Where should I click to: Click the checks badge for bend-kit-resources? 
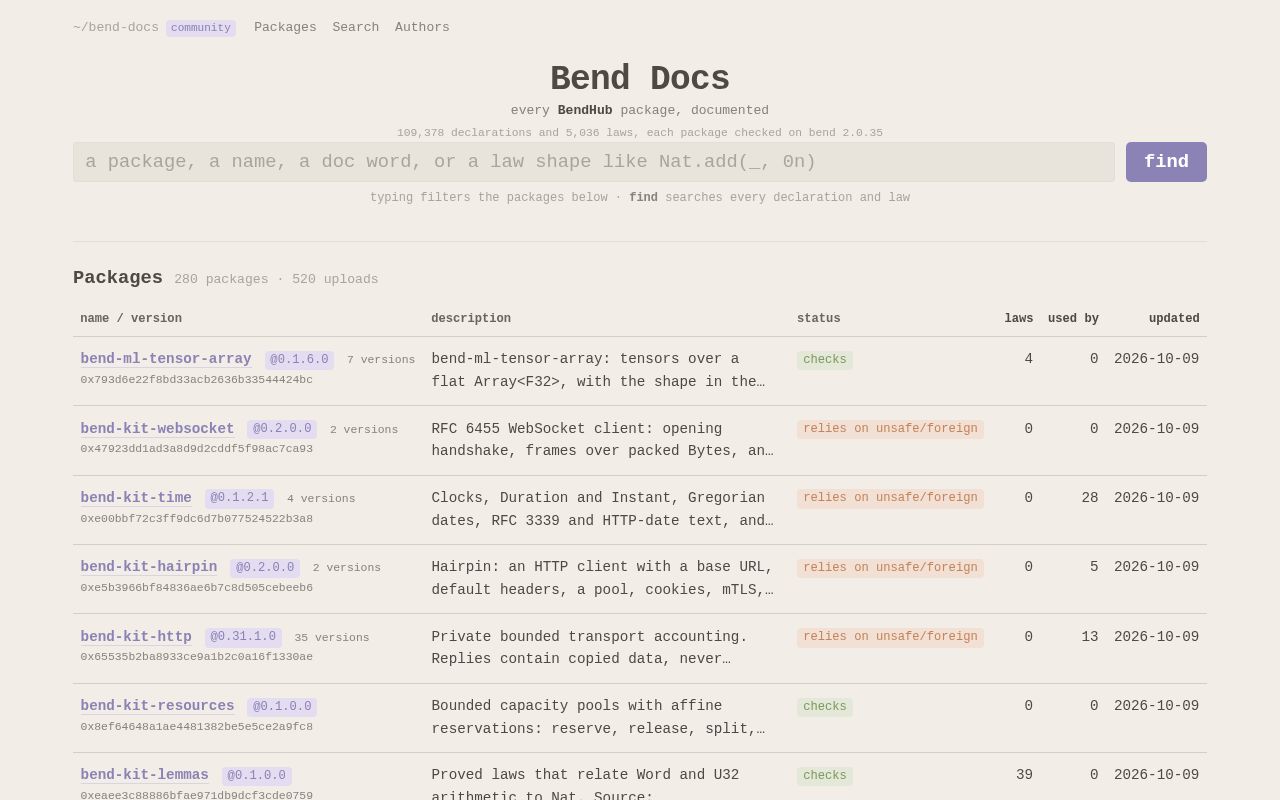825,707
